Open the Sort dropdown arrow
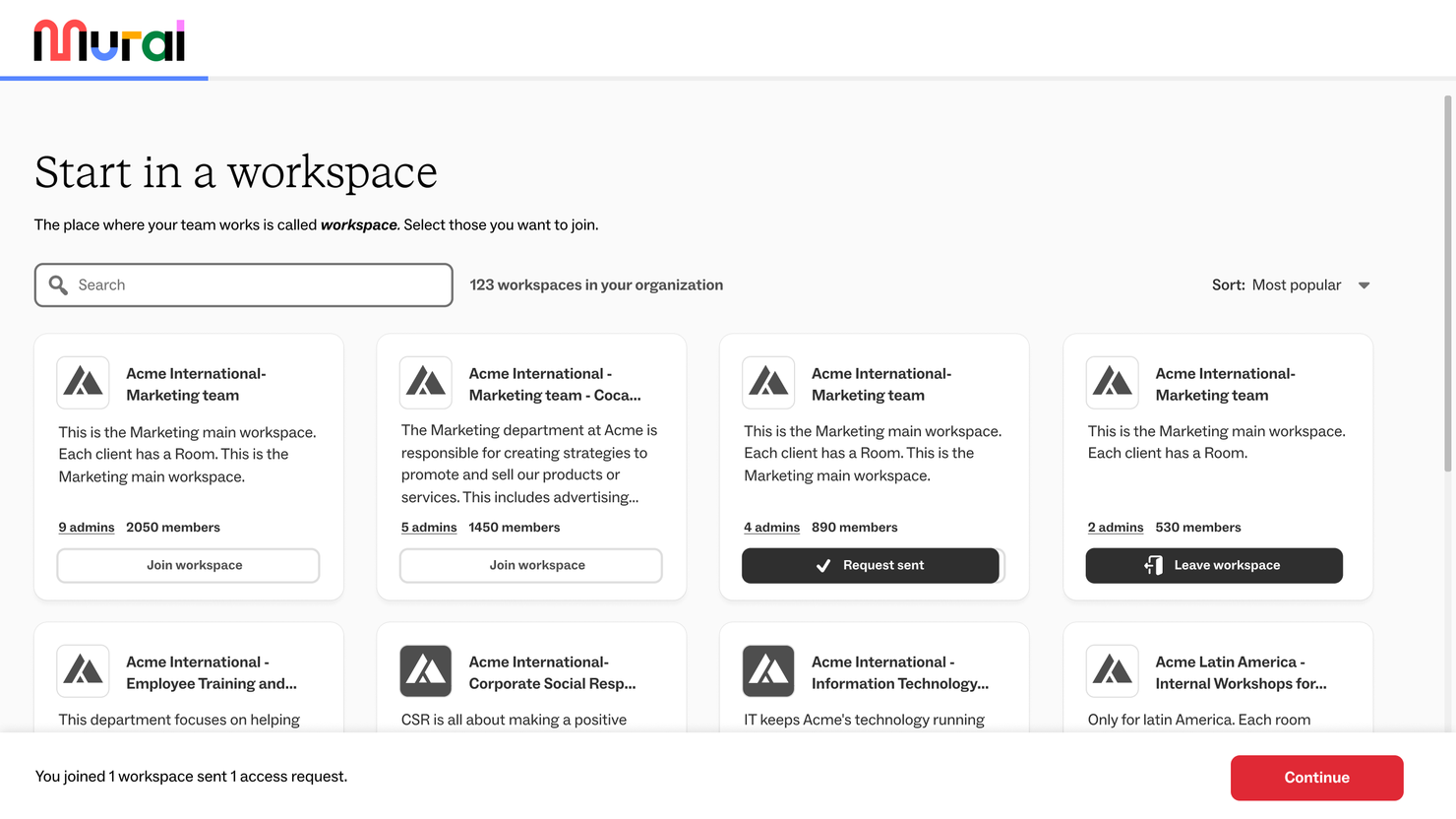1456x819 pixels. click(x=1364, y=285)
